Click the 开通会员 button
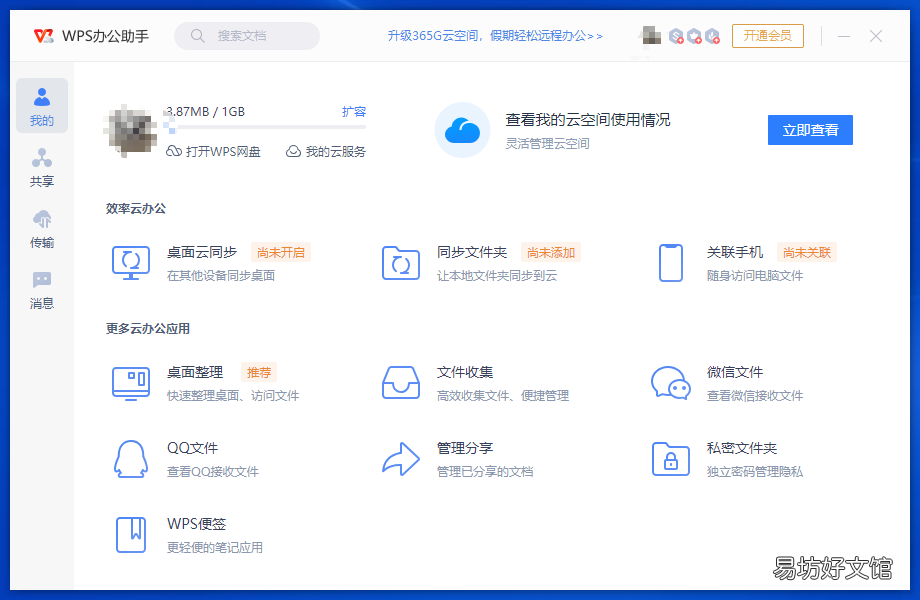This screenshot has width=920, height=600. click(767, 36)
